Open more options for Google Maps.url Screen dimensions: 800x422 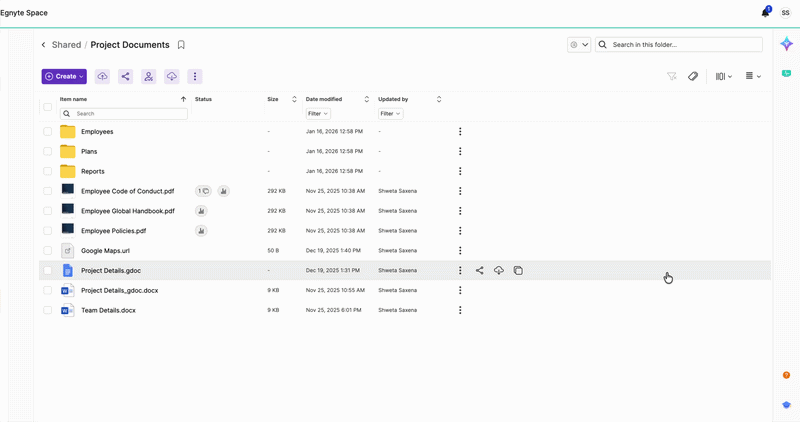(460, 251)
